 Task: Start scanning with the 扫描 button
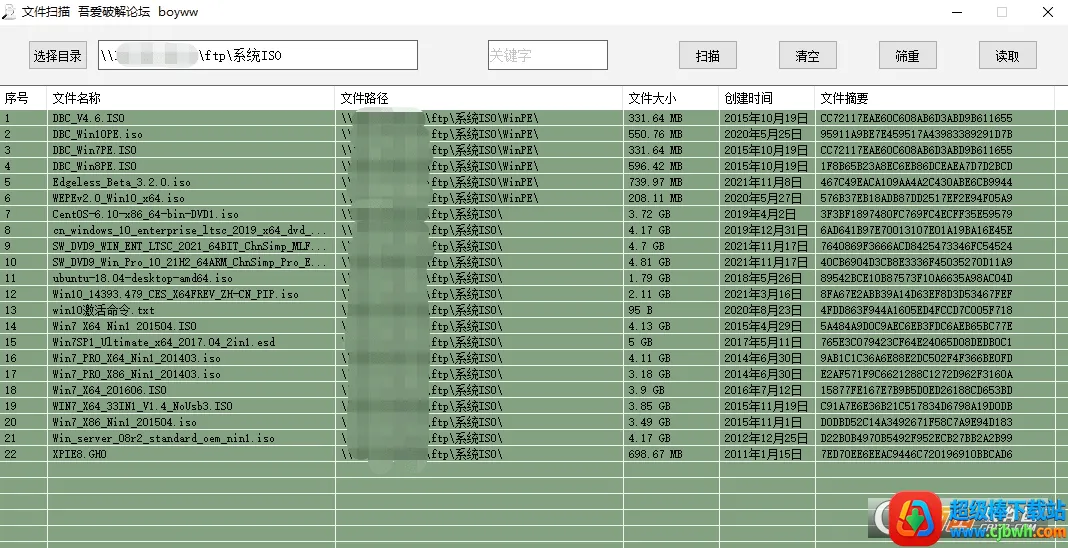(708, 55)
